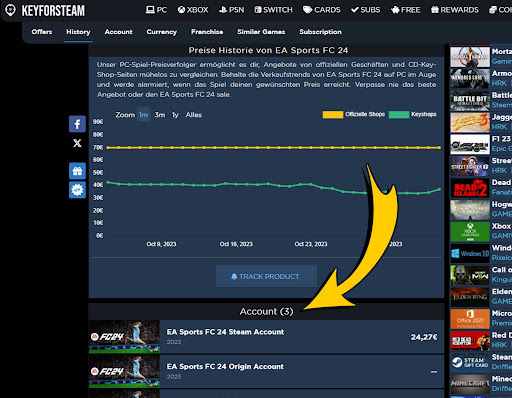Set chart zoom to 1y
Image resolution: width=512 pixels, height=398 pixels.
175,115
